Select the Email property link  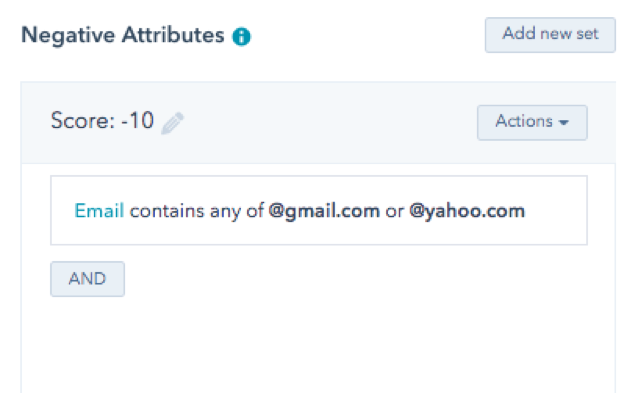click(x=99, y=211)
